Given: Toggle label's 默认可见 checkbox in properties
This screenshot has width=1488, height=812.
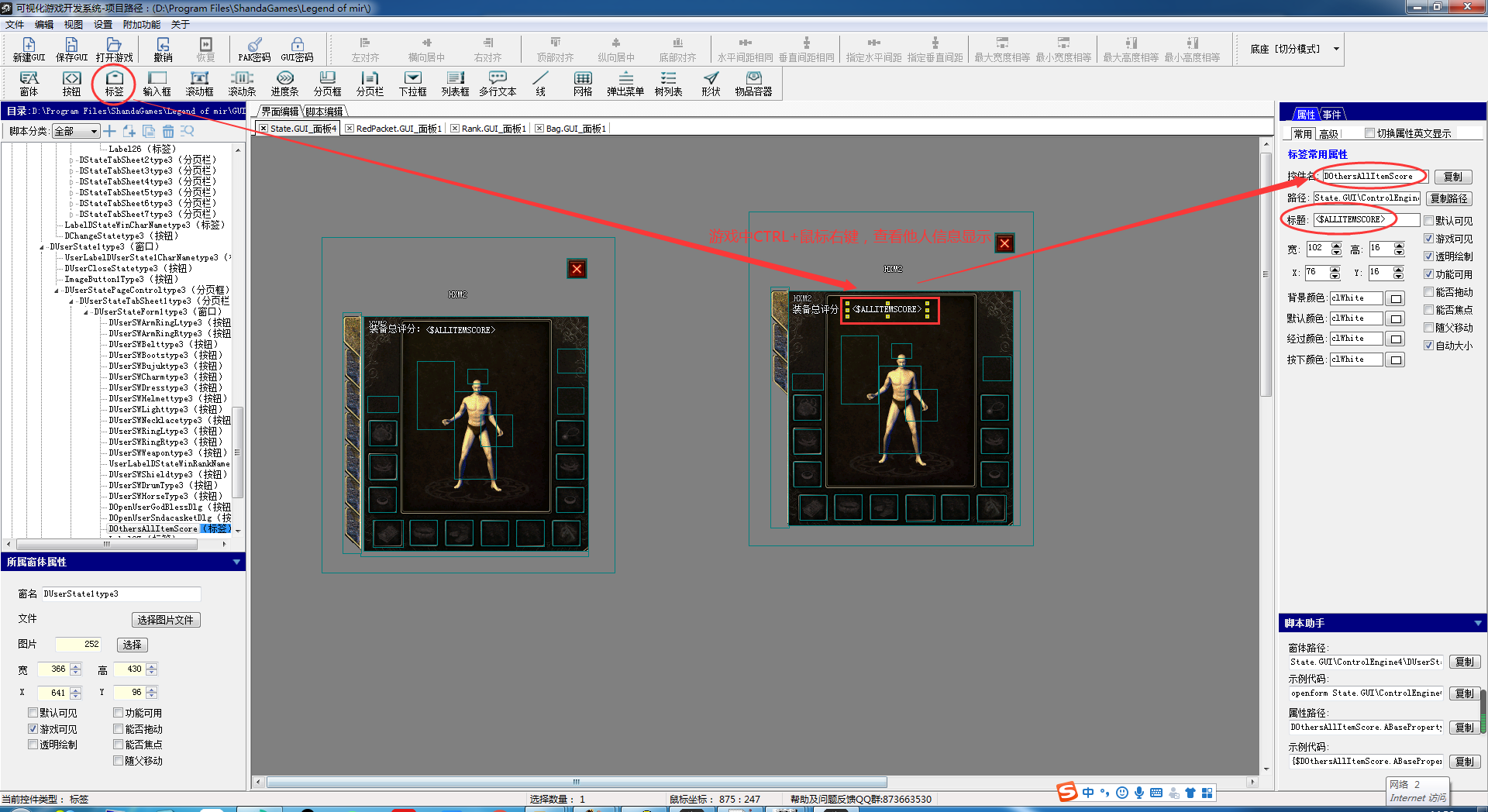Looking at the screenshot, I should [1428, 221].
